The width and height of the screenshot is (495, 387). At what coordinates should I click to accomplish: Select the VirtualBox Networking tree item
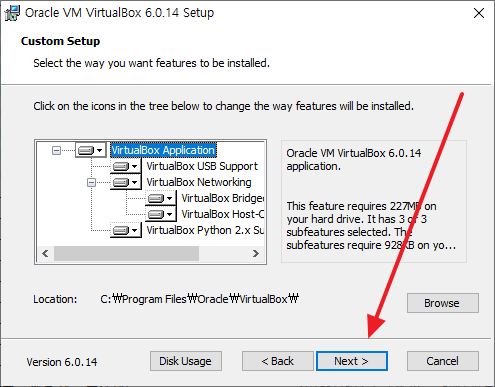coord(199,182)
